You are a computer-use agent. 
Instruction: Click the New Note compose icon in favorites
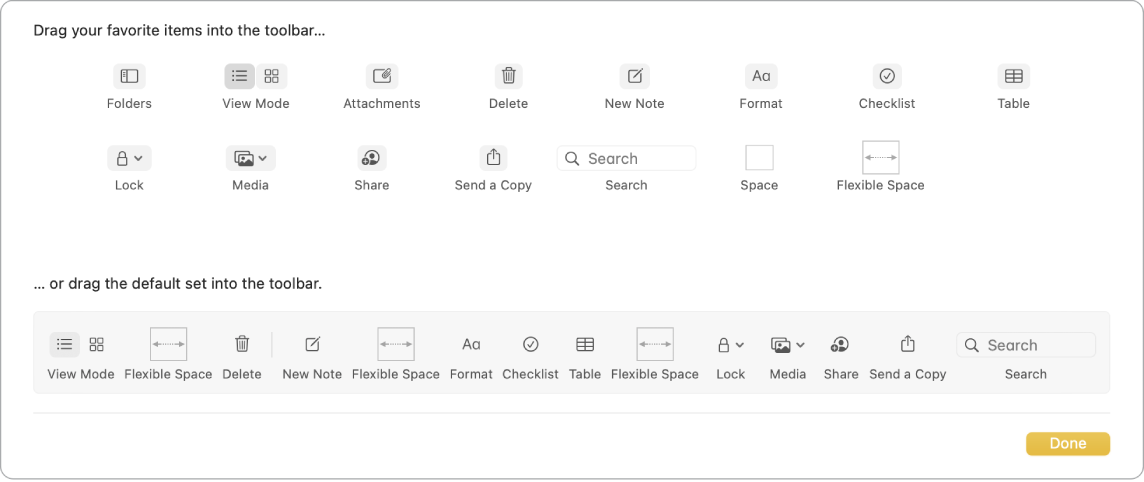pyautogui.click(x=634, y=76)
